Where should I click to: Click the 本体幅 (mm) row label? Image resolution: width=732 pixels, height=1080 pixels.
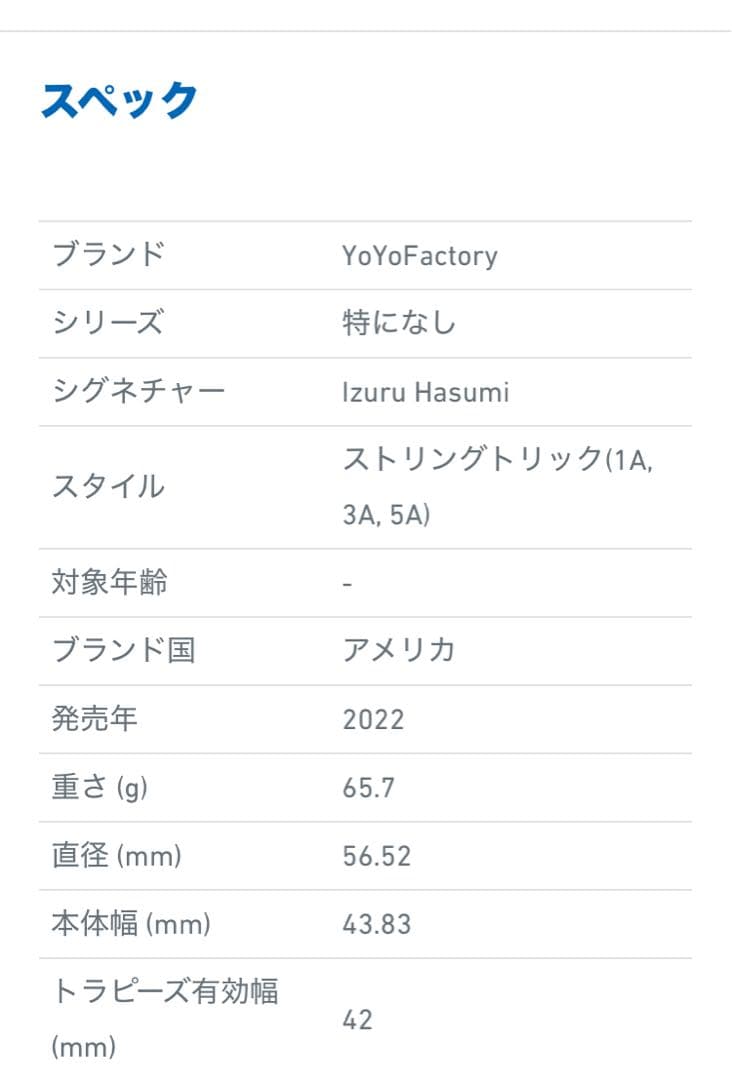point(130,924)
